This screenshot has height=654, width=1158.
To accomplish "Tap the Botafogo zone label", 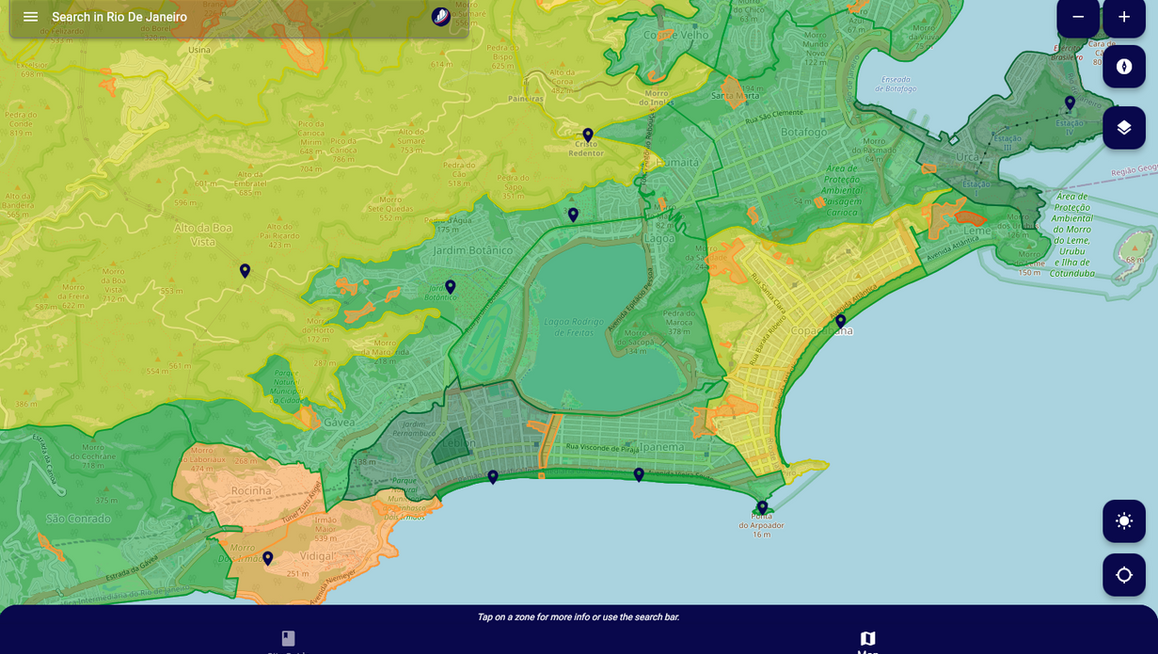I will (804, 132).
